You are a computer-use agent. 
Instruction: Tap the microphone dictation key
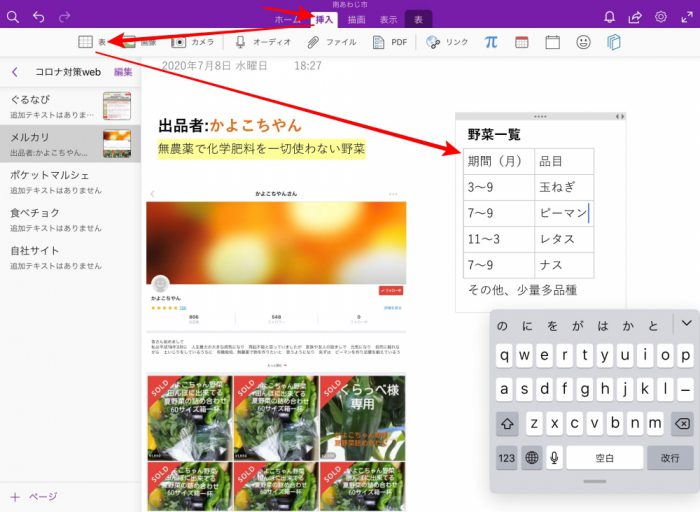coord(554,458)
